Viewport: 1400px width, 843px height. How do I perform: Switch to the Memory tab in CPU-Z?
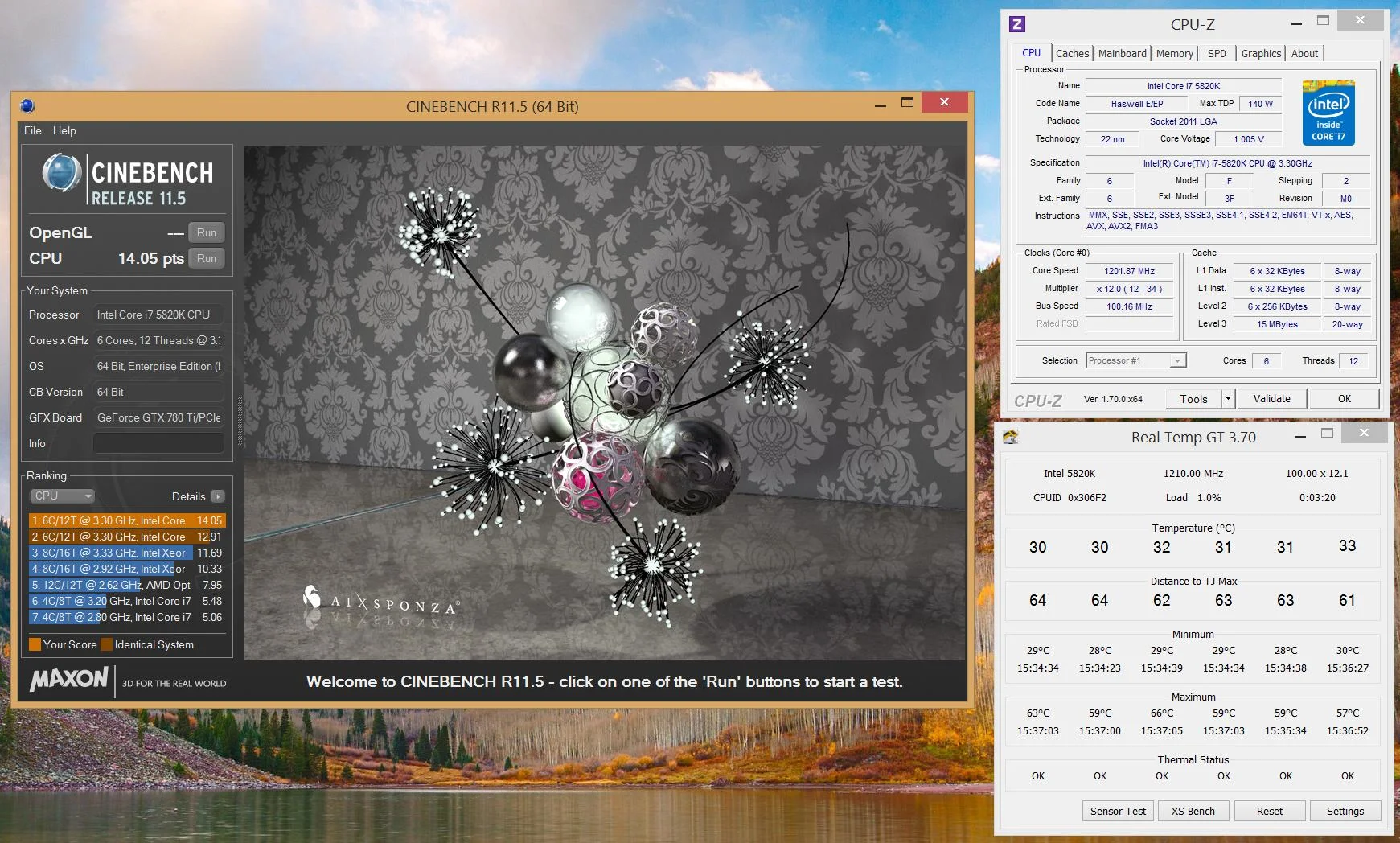click(x=1174, y=53)
